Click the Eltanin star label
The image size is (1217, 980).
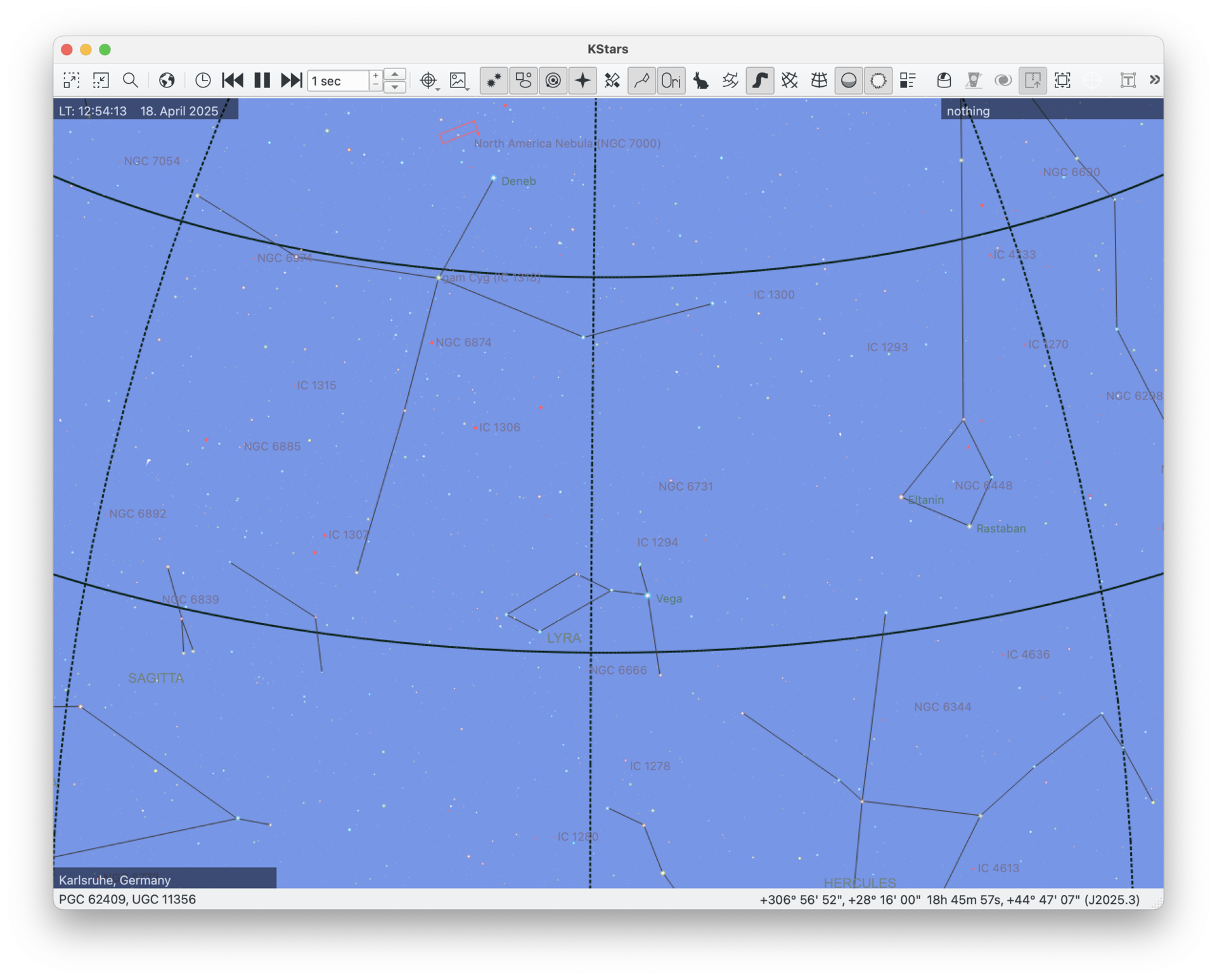(926, 500)
